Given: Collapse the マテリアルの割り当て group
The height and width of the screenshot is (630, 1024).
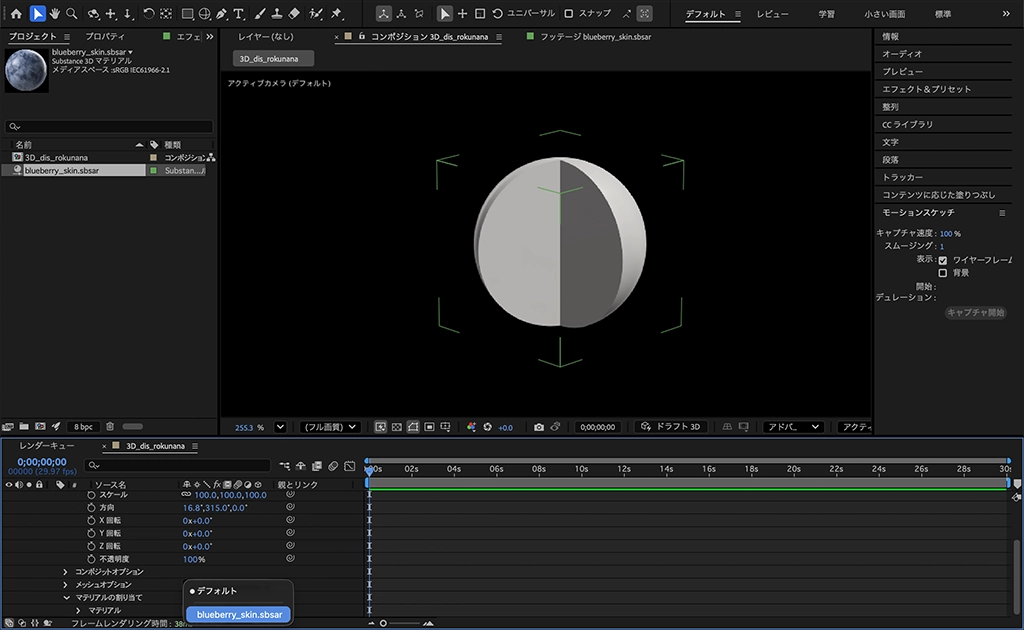Looking at the screenshot, I should click(66, 597).
